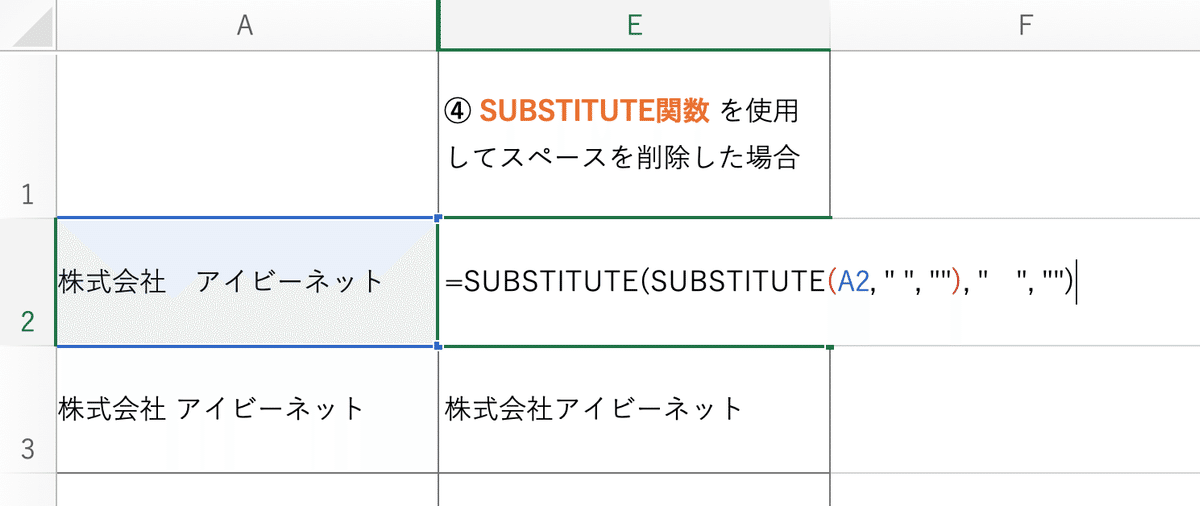Click the blue A2 reference inside the formula

click(856, 282)
